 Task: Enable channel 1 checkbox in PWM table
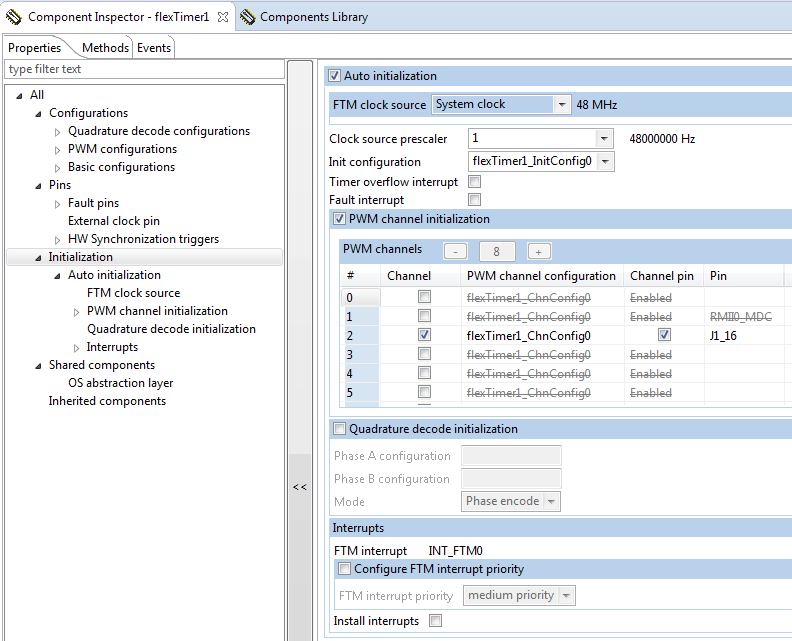pos(424,316)
